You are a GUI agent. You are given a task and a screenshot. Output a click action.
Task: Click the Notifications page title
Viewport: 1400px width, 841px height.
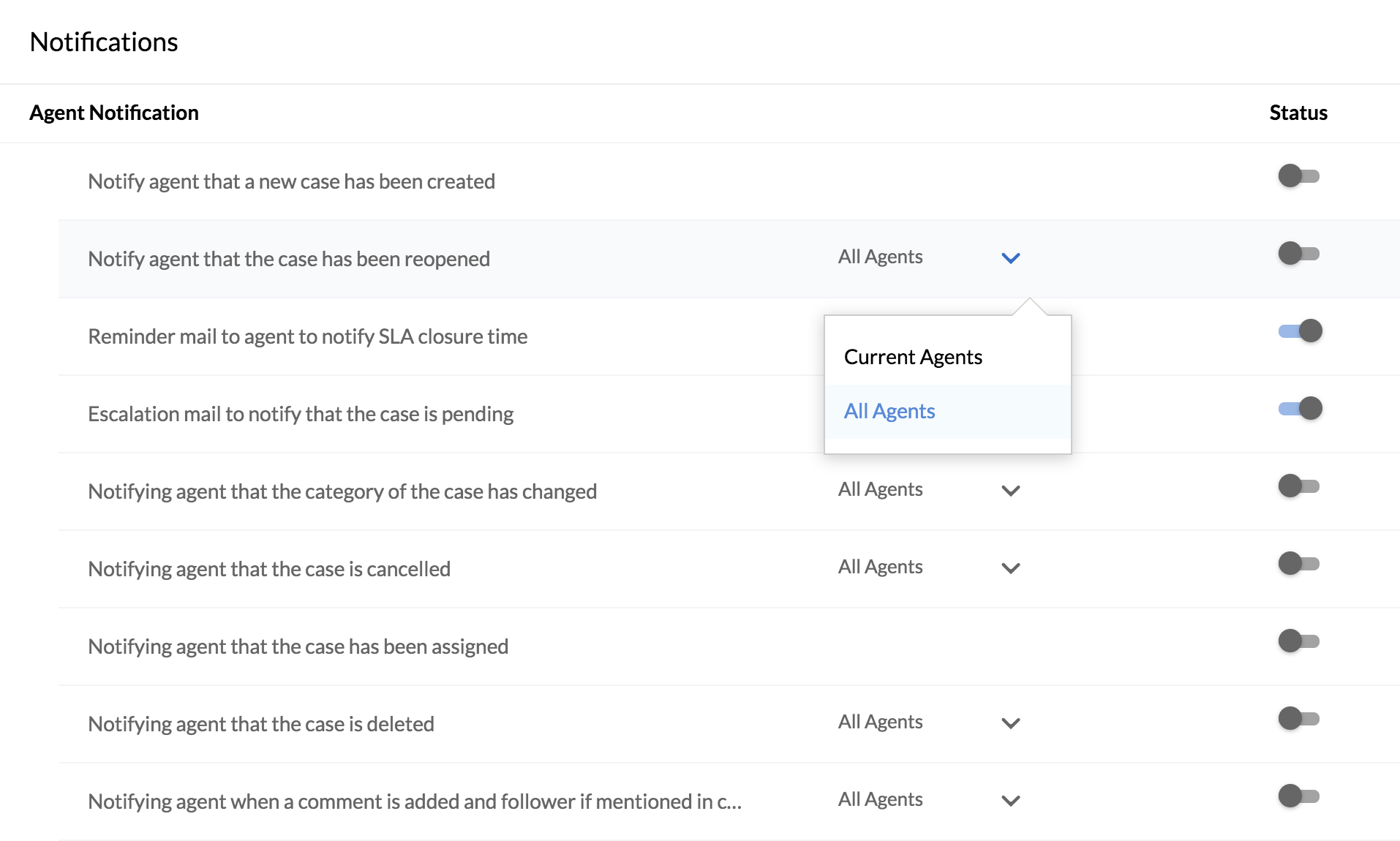pyautogui.click(x=104, y=42)
